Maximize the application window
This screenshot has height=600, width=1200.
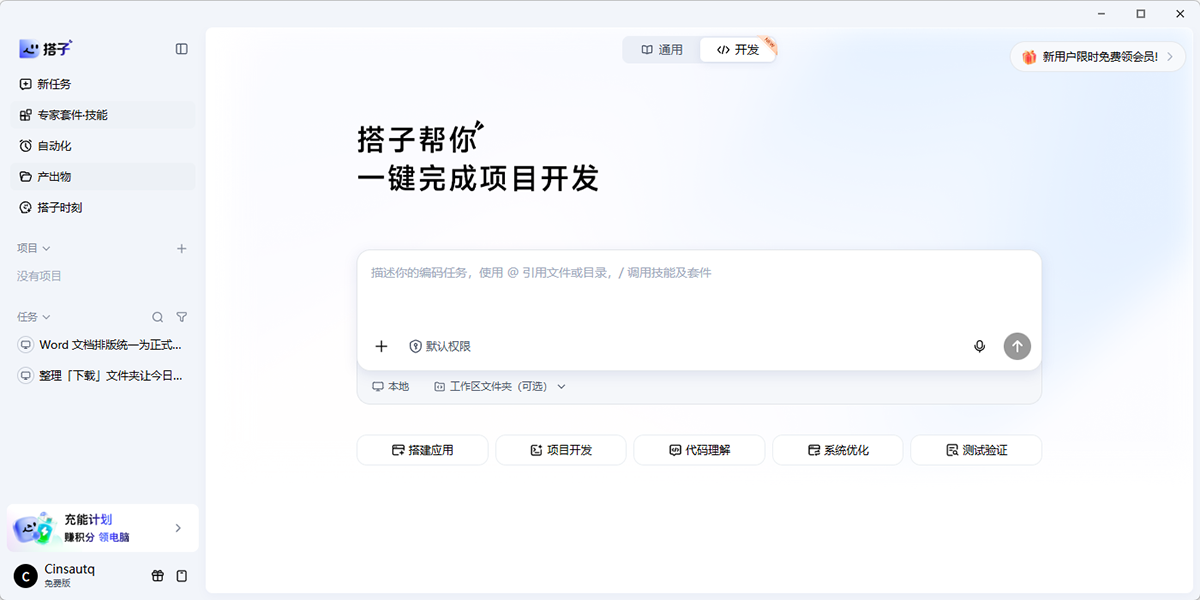[x=1141, y=14]
